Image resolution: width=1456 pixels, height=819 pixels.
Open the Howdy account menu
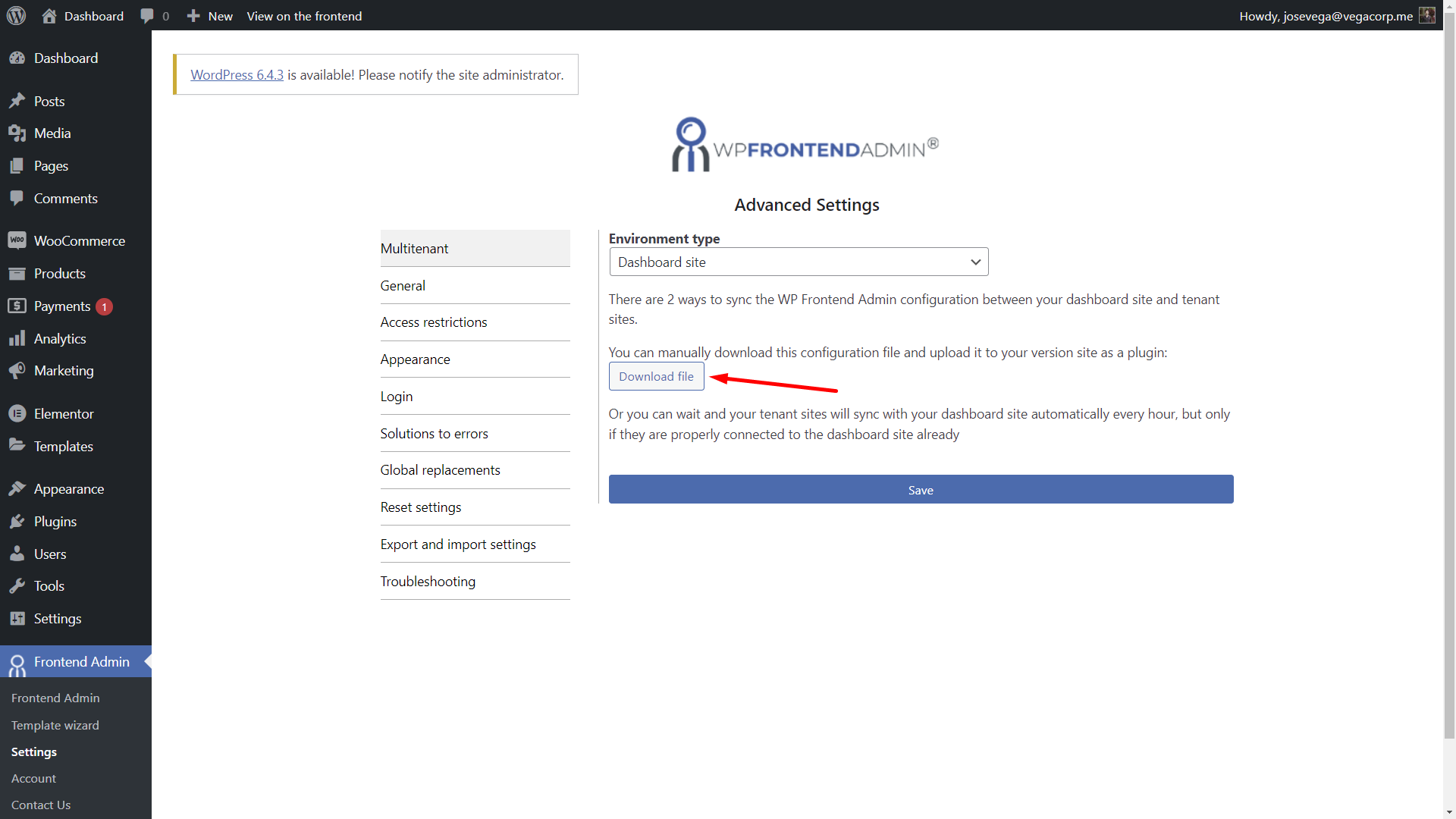click(x=1337, y=16)
